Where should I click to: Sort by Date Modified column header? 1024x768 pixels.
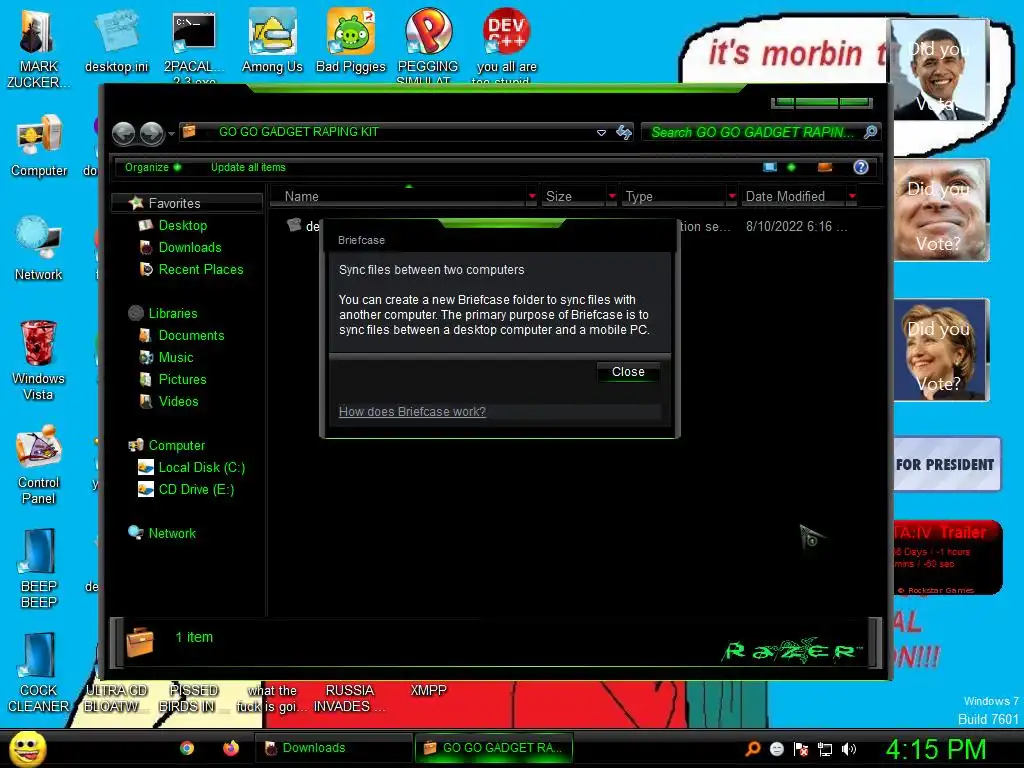pyautogui.click(x=794, y=197)
